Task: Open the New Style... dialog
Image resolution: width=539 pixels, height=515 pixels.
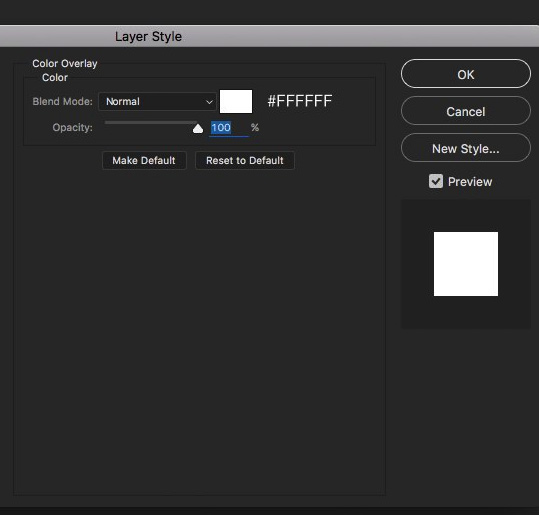Action: point(465,148)
